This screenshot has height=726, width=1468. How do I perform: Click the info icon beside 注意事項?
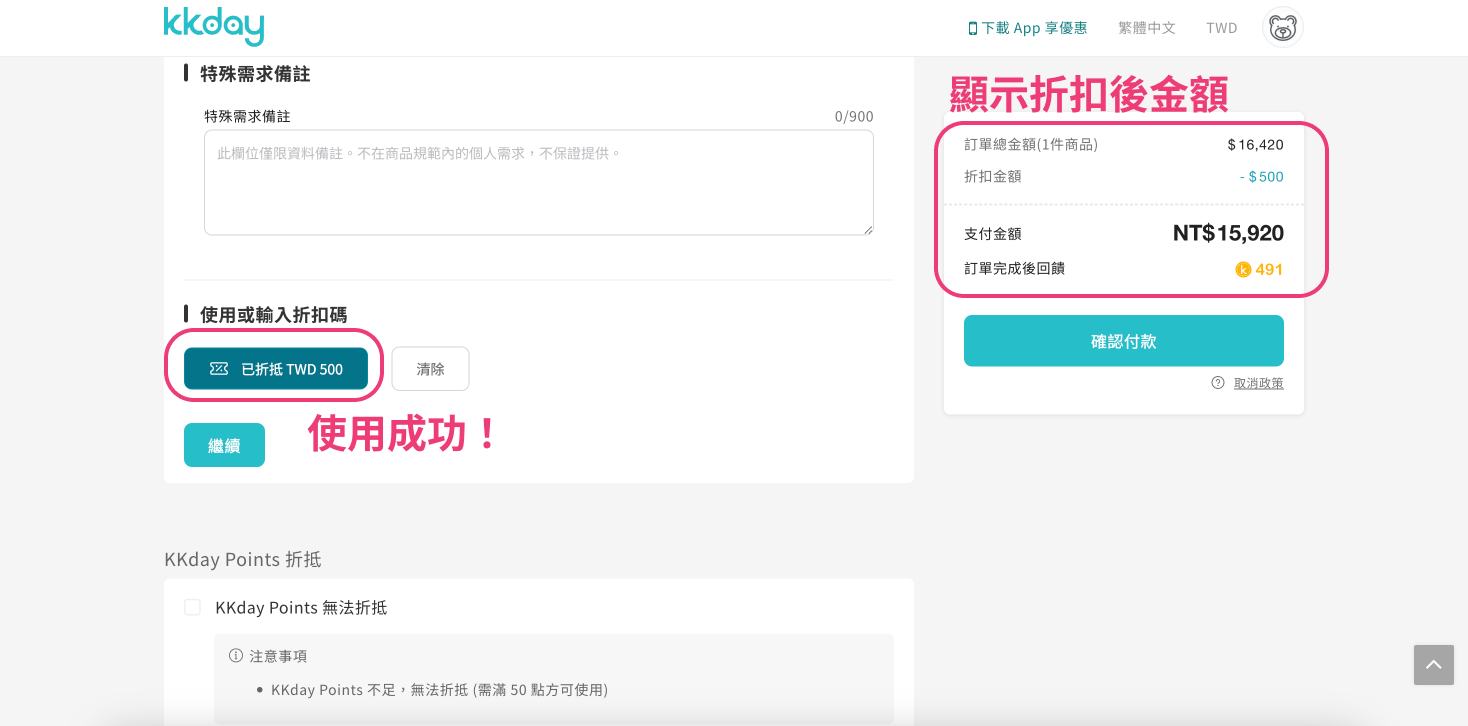(x=234, y=655)
